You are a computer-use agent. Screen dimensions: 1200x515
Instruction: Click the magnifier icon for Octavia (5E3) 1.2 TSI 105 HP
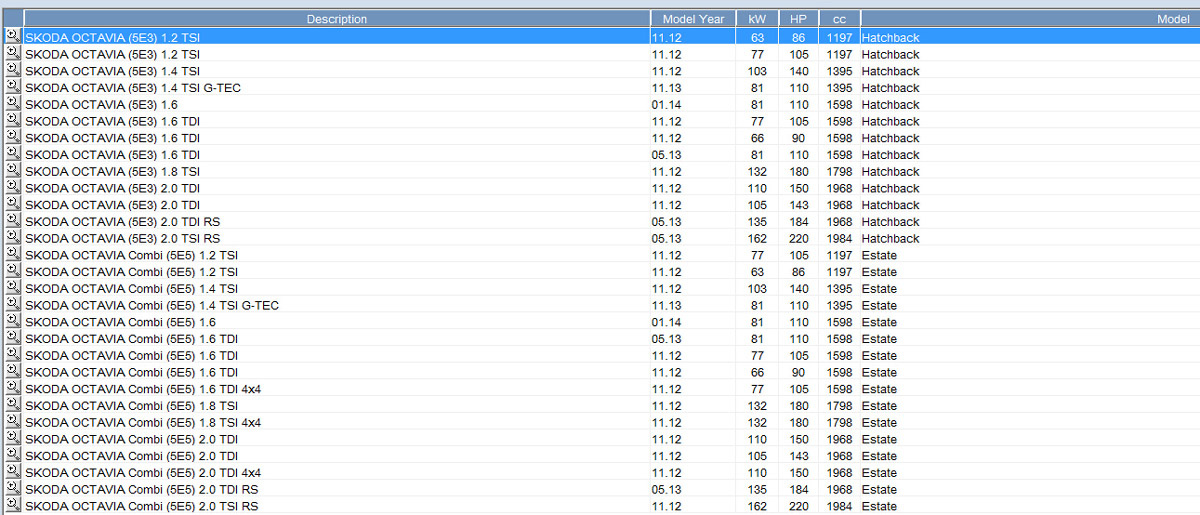coord(12,54)
